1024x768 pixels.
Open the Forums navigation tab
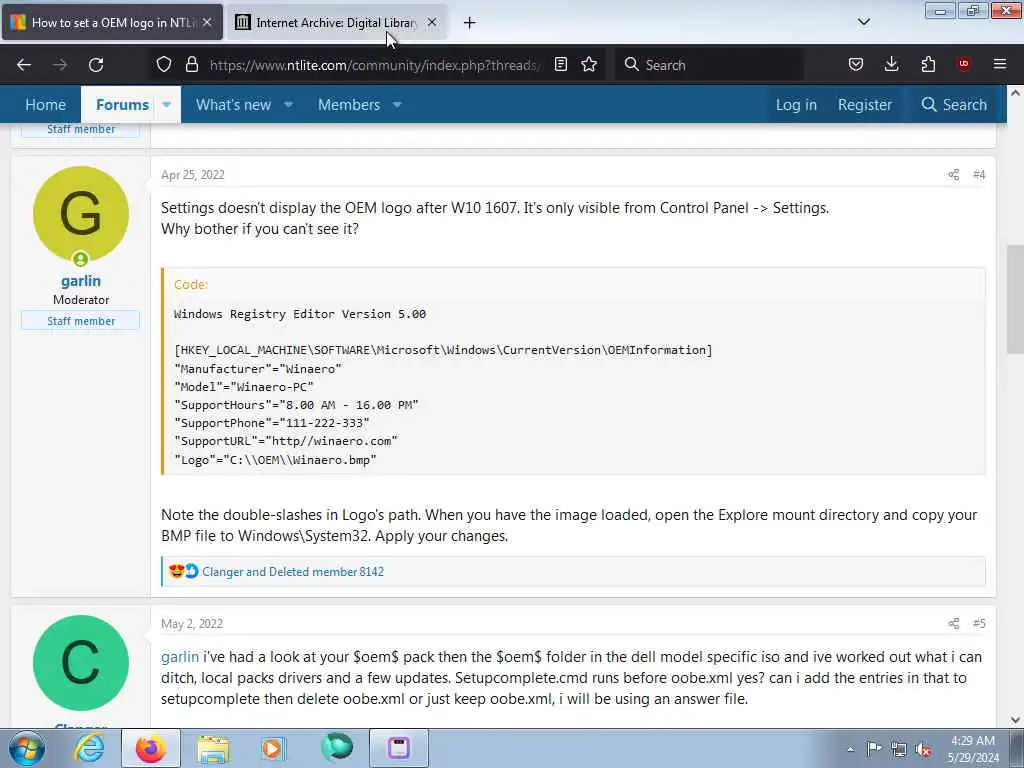click(x=122, y=104)
